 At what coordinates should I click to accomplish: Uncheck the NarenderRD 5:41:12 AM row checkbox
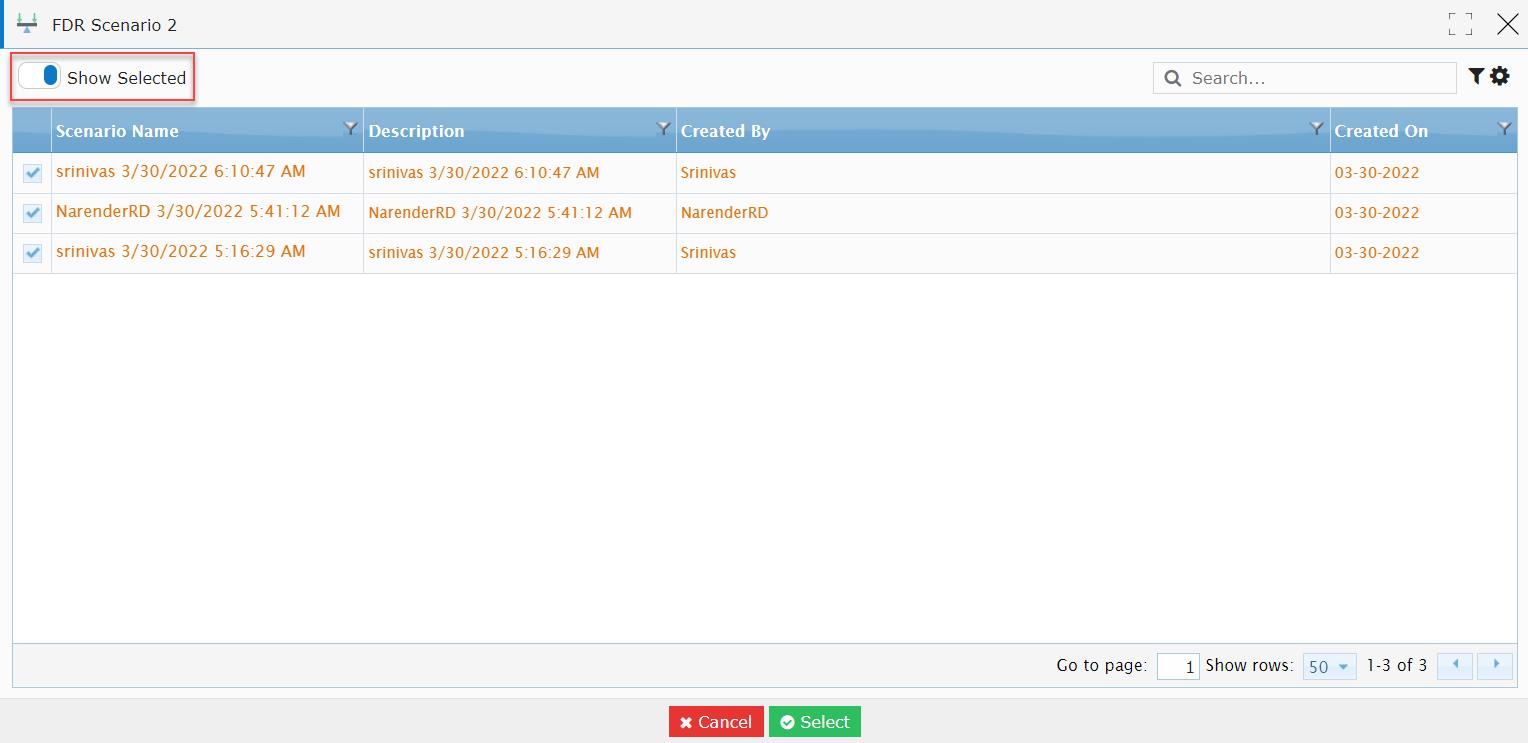(x=33, y=213)
